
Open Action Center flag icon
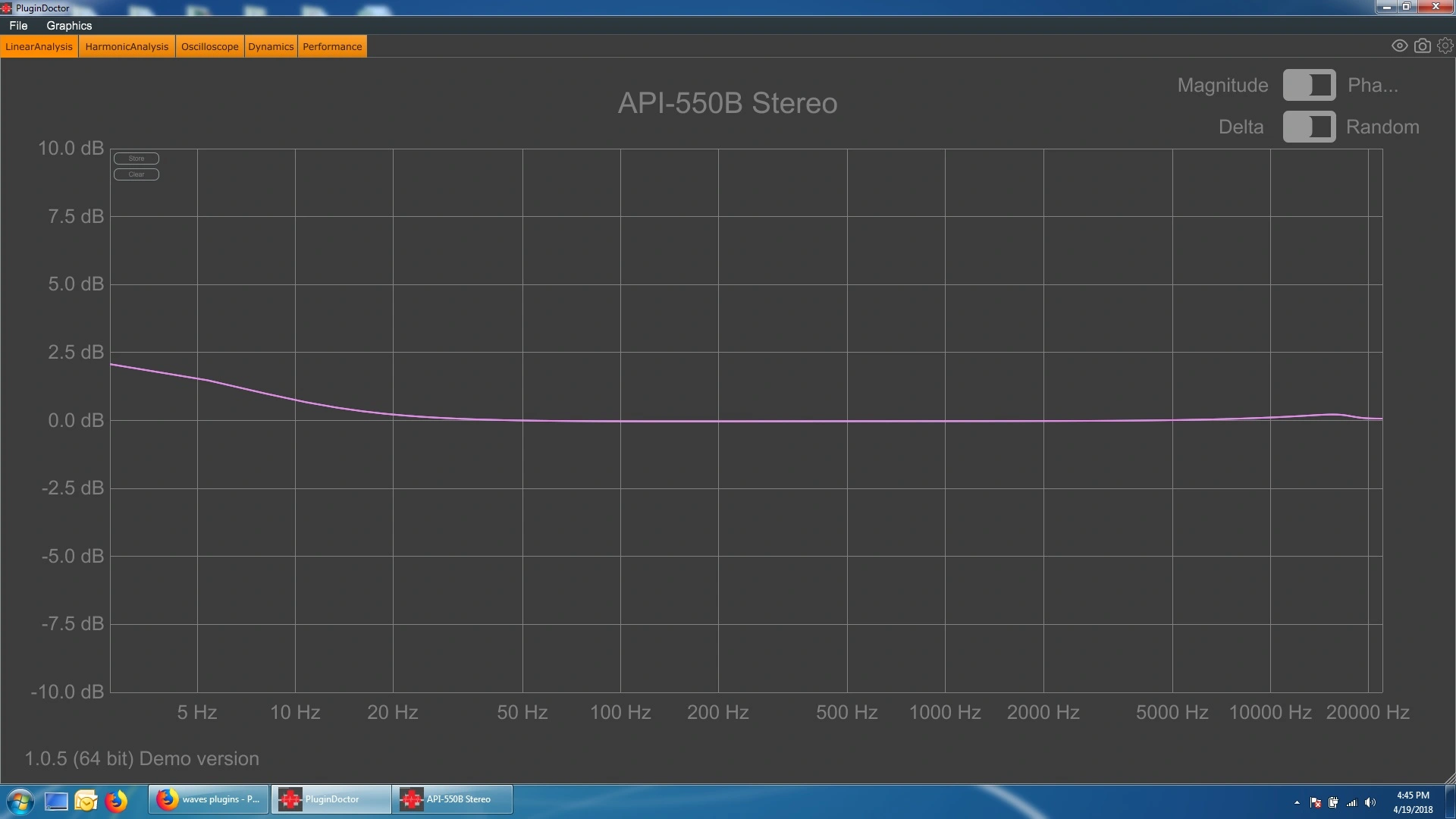pyautogui.click(x=1315, y=802)
